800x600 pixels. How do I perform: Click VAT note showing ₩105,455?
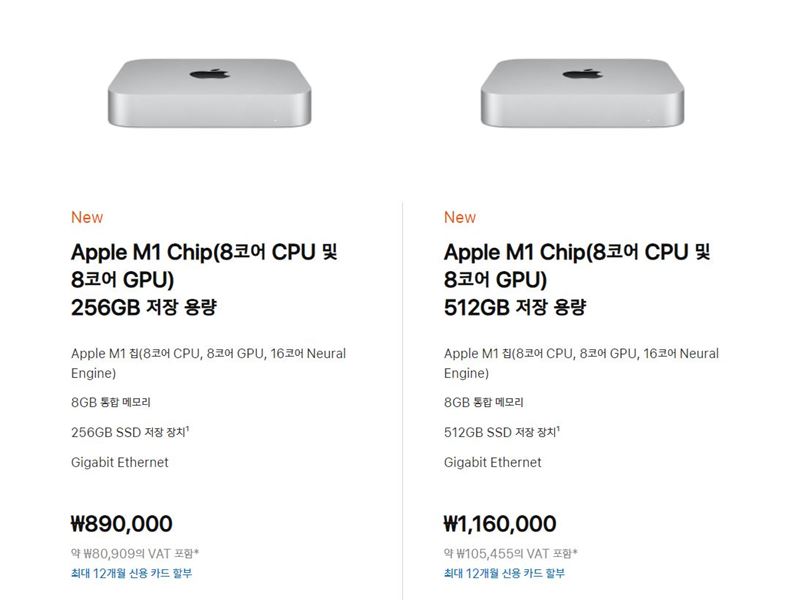(x=511, y=554)
